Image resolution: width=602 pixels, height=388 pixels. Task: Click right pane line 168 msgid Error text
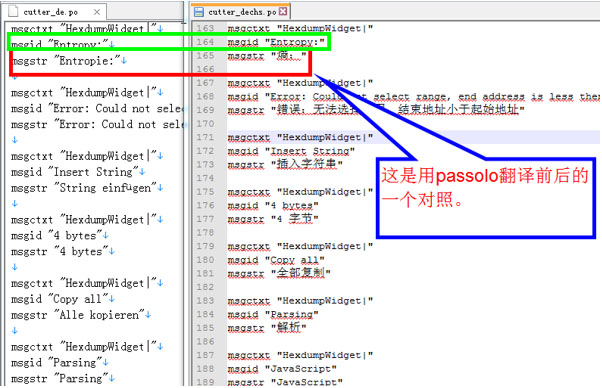(413, 96)
